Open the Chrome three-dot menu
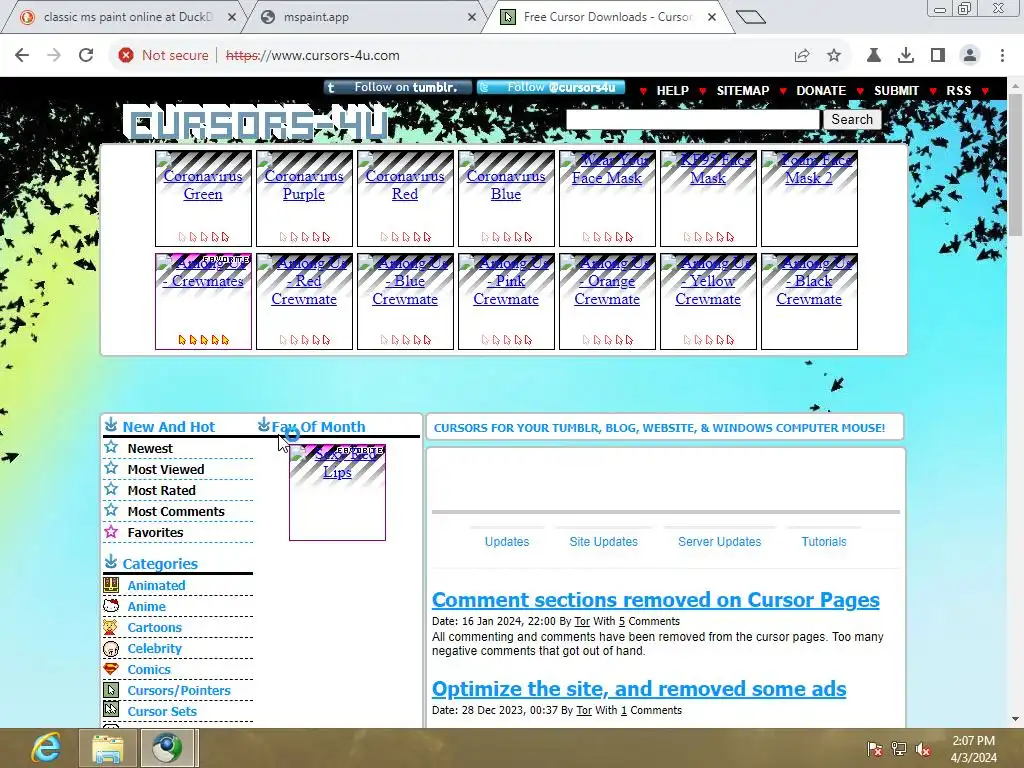Image resolution: width=1024 pixels, height=768 pixels. tap(1002, 56)
